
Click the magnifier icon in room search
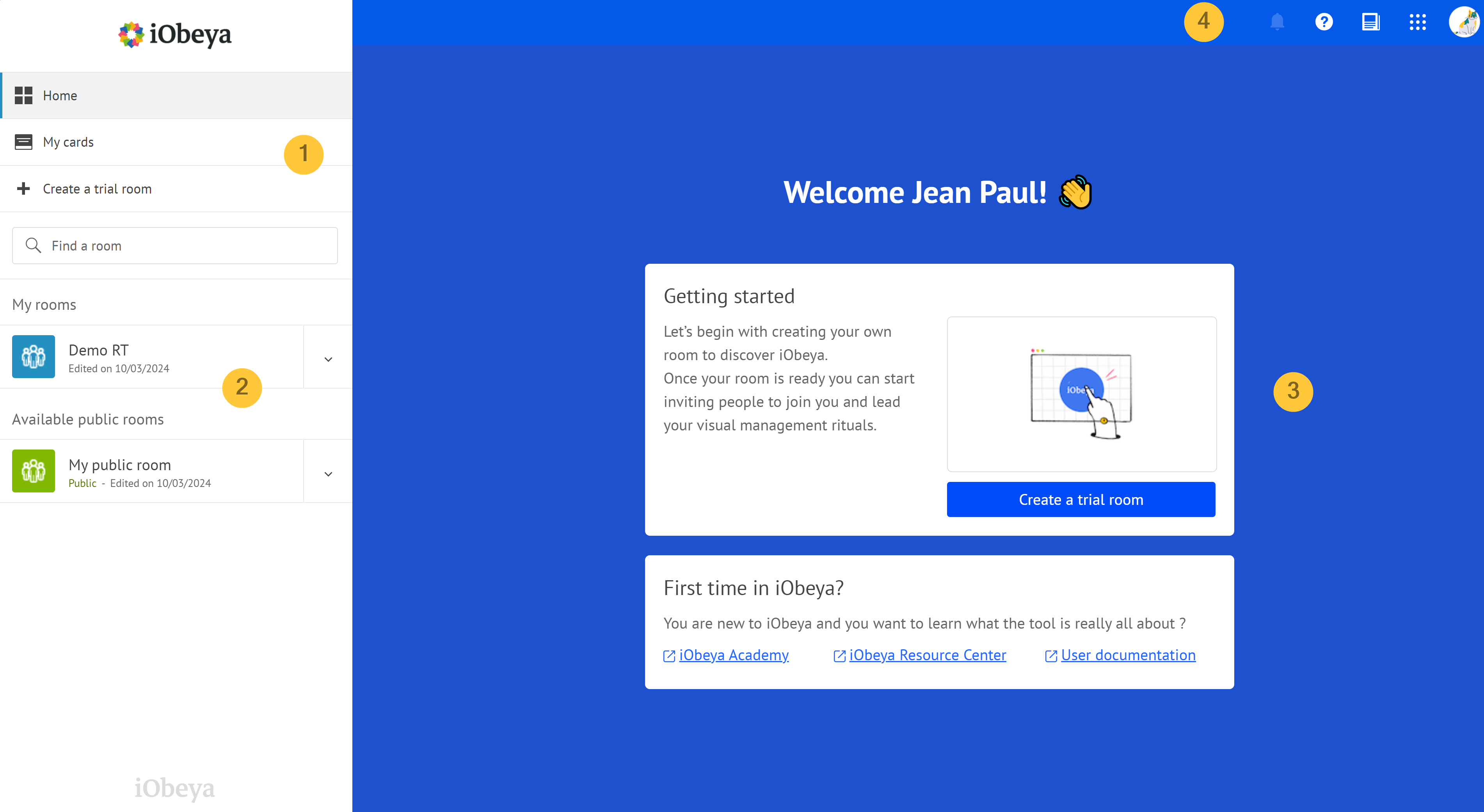pyautogui.click(x=34, y=246)
